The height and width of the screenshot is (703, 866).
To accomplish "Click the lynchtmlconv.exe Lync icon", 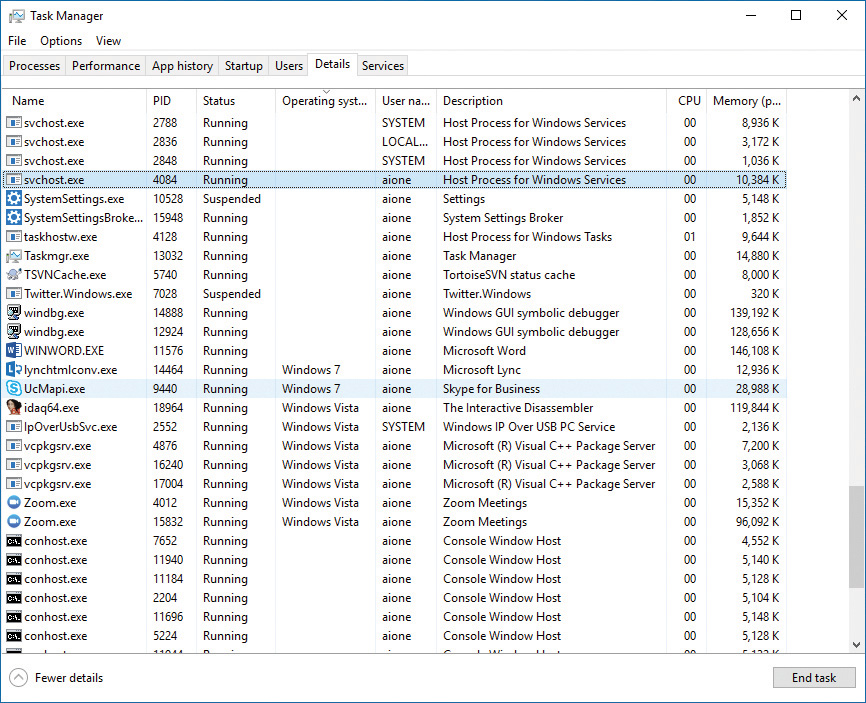I will 14,370.
